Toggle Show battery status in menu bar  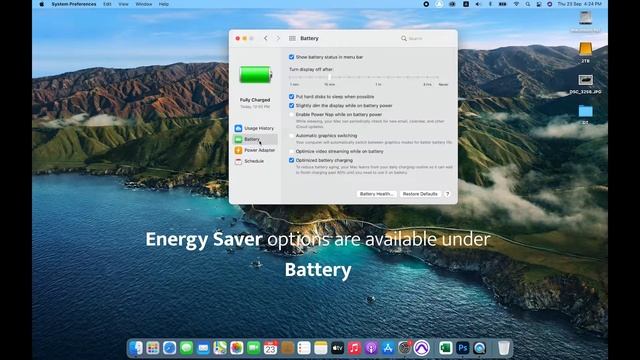pos(291,57)
